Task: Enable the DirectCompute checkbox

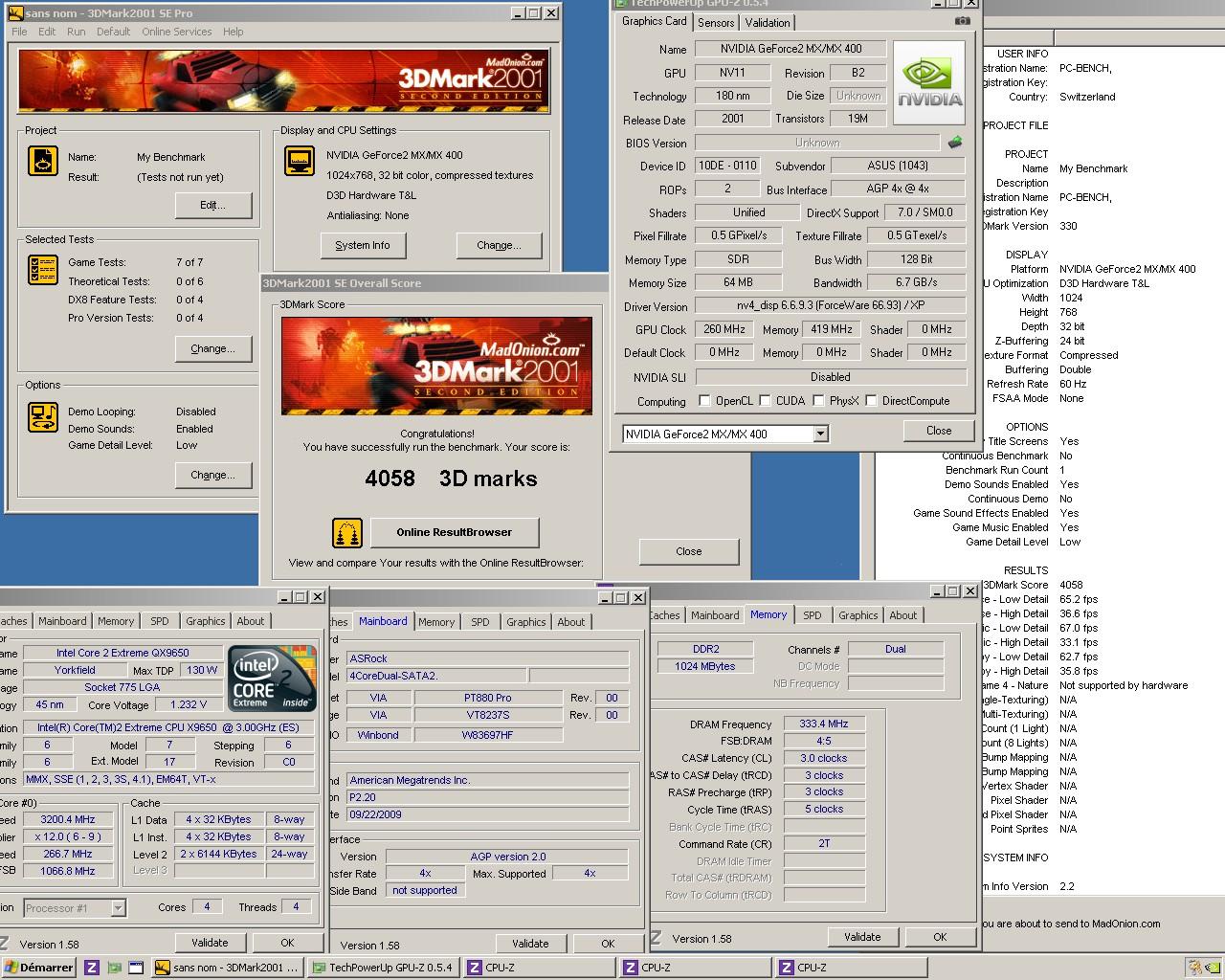Action: 871,401
